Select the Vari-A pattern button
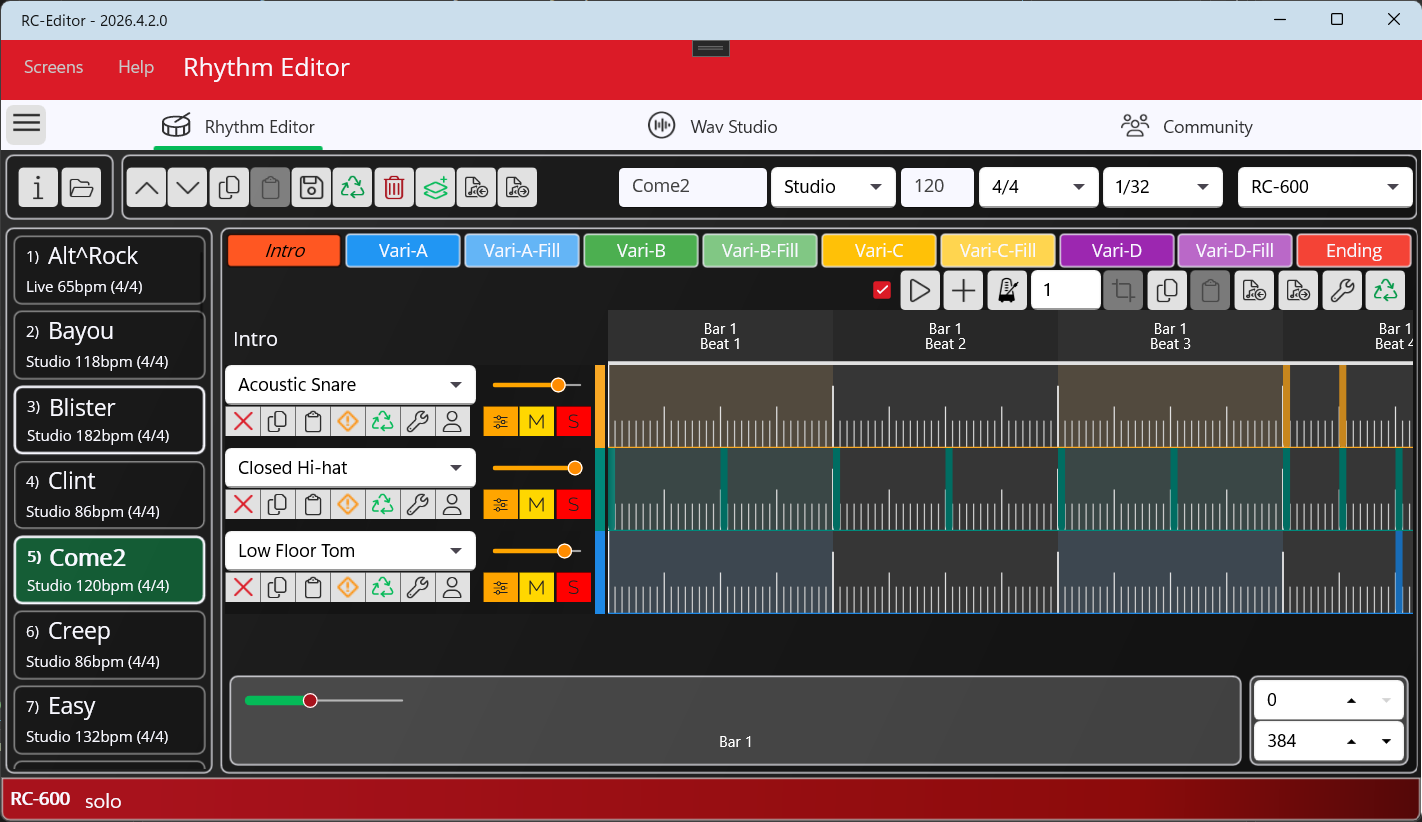The image size is (1422, 822). (403, 251)
